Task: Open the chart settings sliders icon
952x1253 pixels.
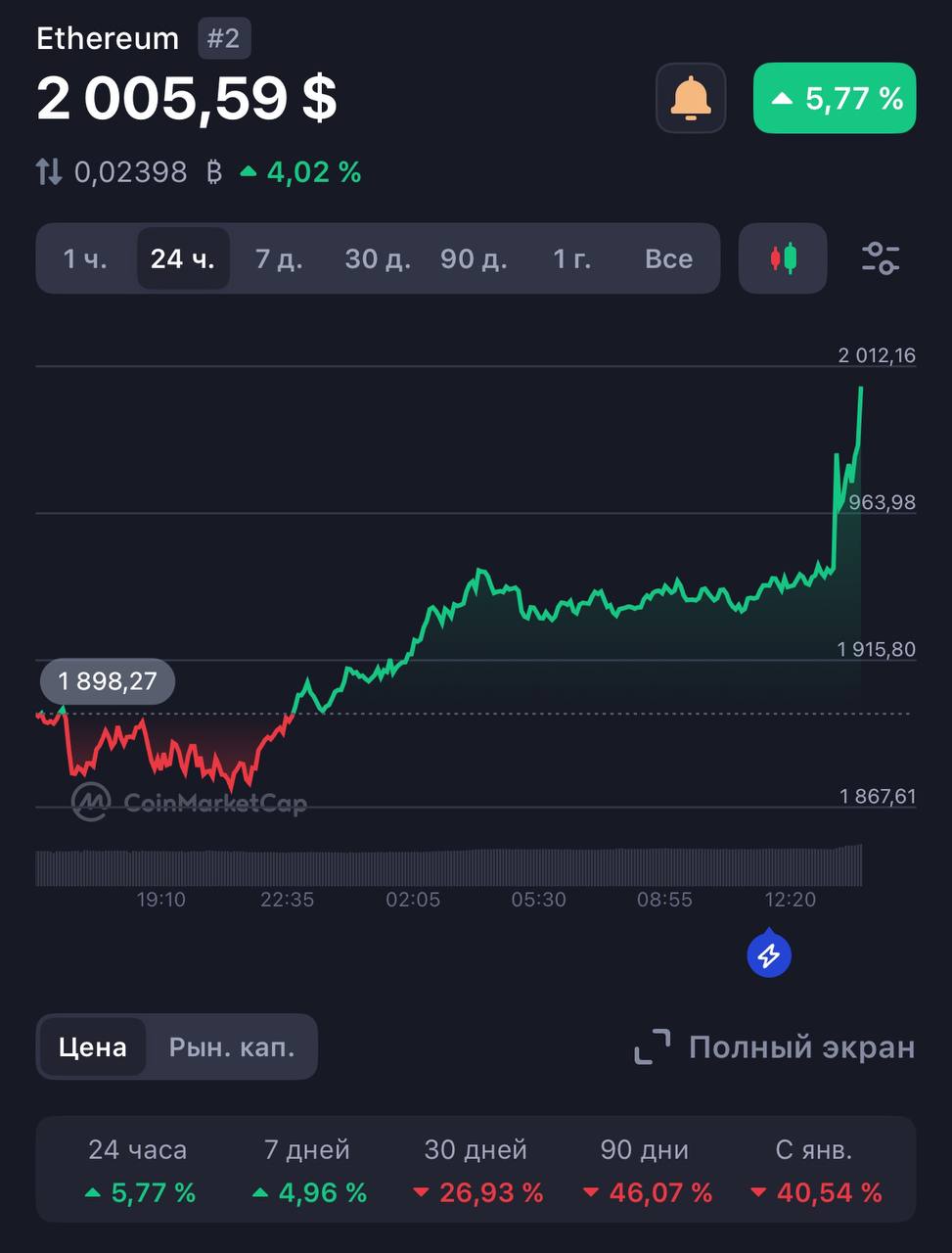Action: (881, 258)
